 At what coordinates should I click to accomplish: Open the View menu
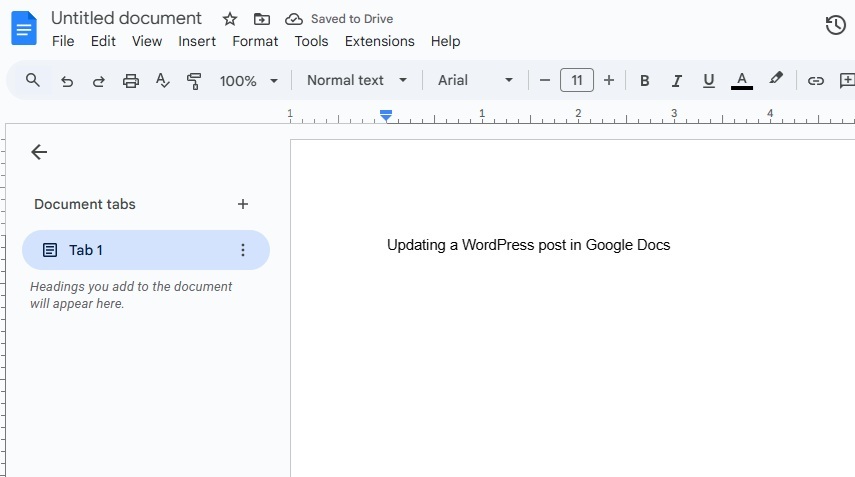(147, 41)
